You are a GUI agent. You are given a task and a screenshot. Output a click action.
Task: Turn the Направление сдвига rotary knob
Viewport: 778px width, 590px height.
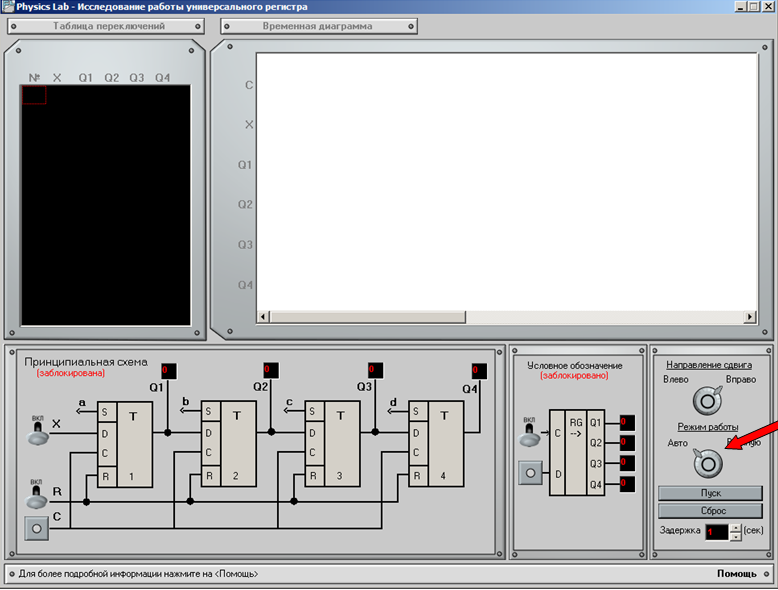click(x=707, y=401)
